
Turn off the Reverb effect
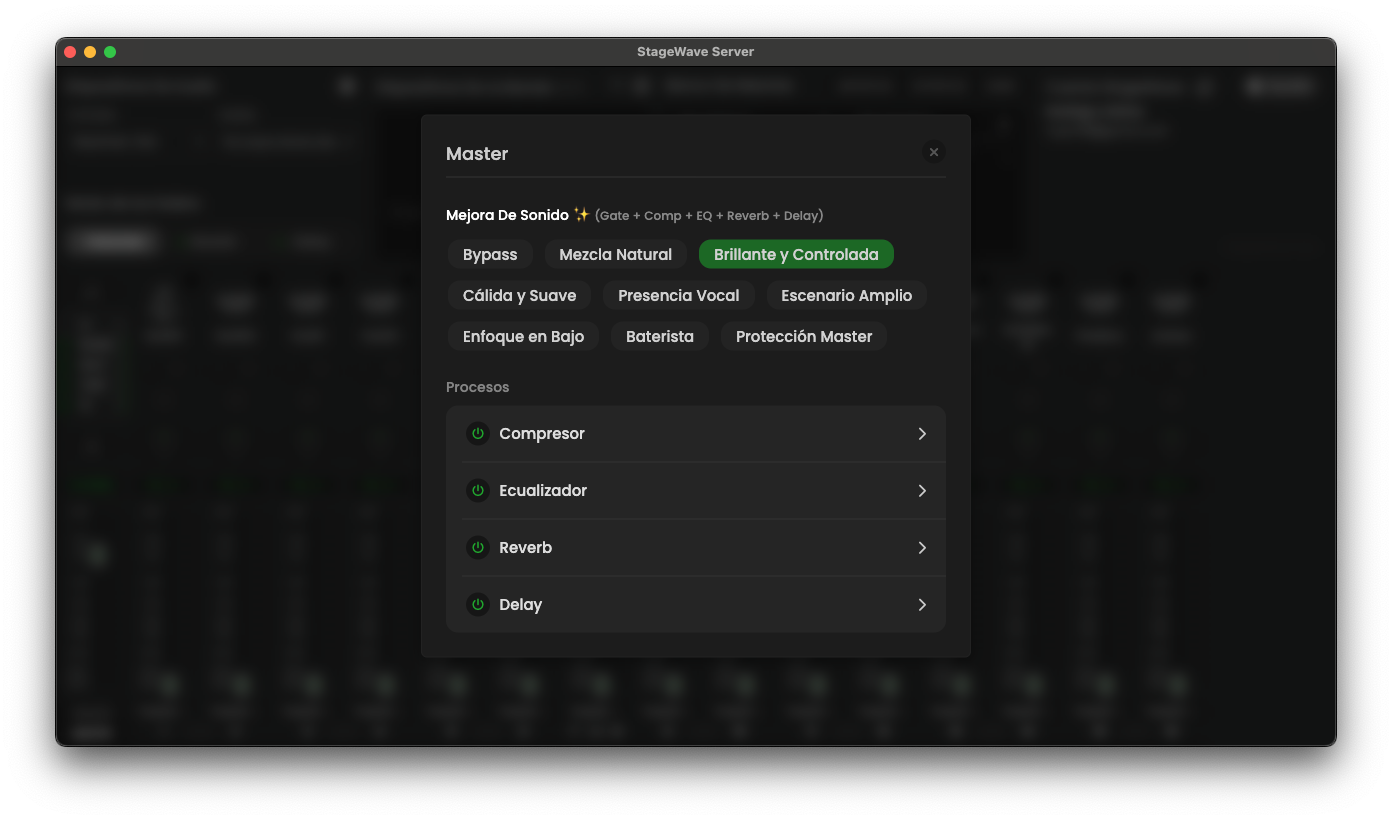tap(478, 547)
